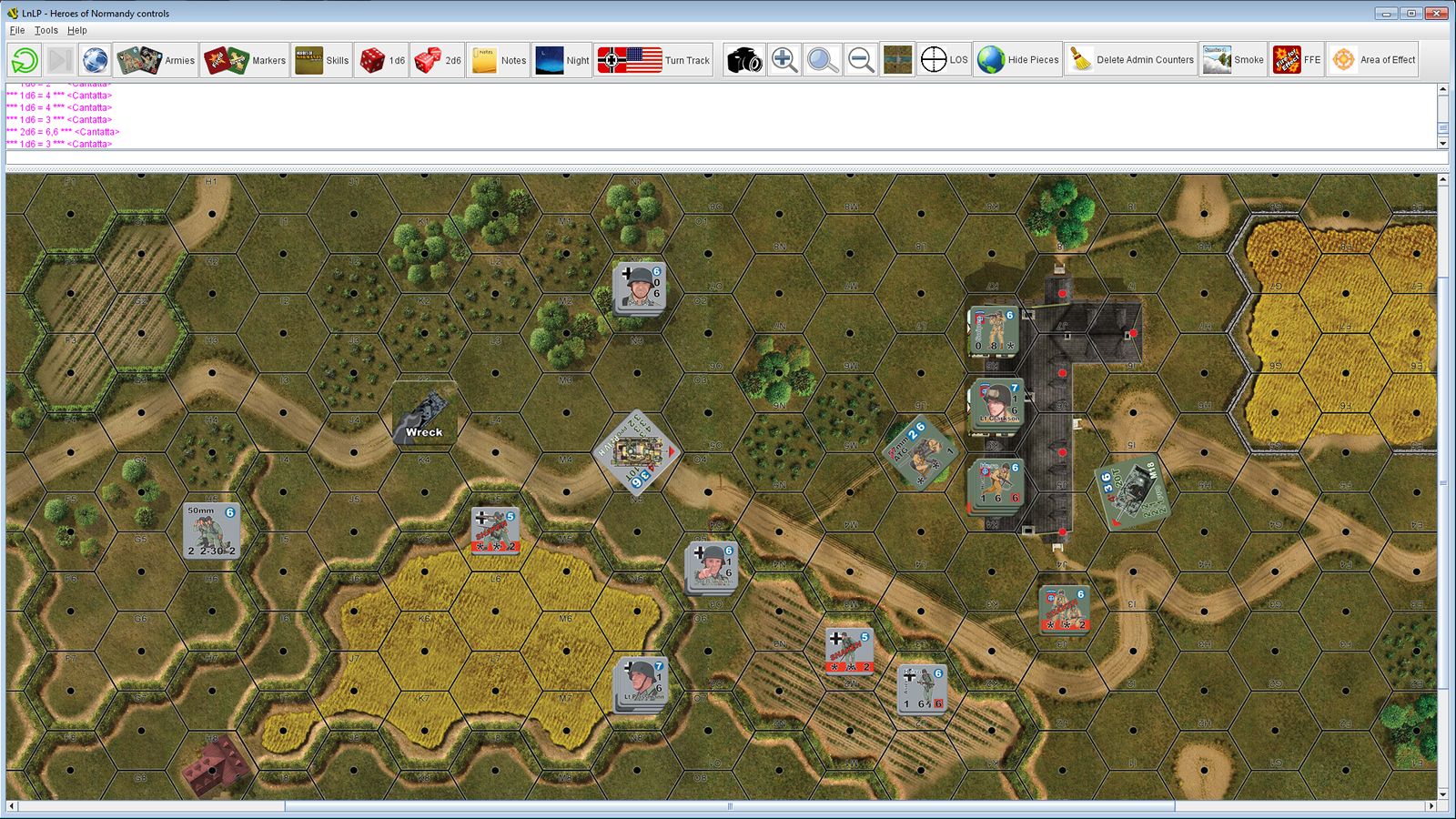Click the chat text input field

coord(726,158)
